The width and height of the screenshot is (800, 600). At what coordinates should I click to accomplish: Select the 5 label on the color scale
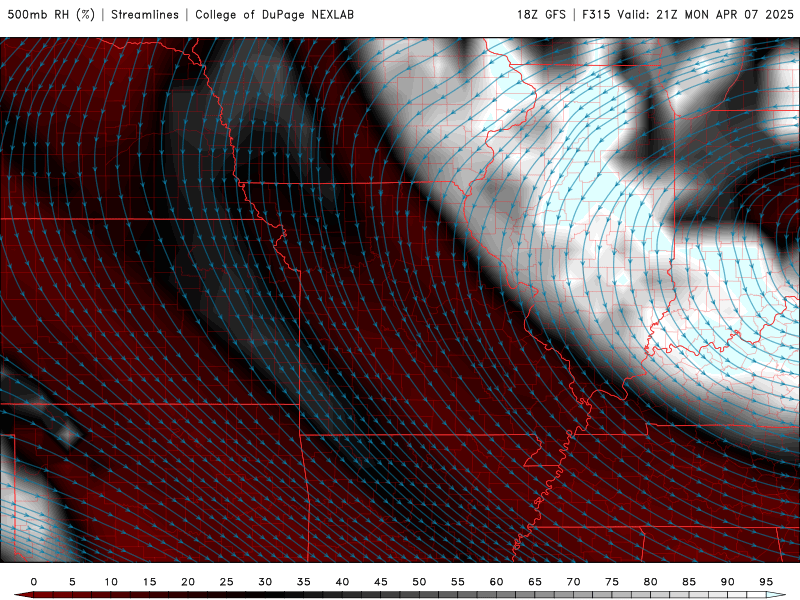72,582
